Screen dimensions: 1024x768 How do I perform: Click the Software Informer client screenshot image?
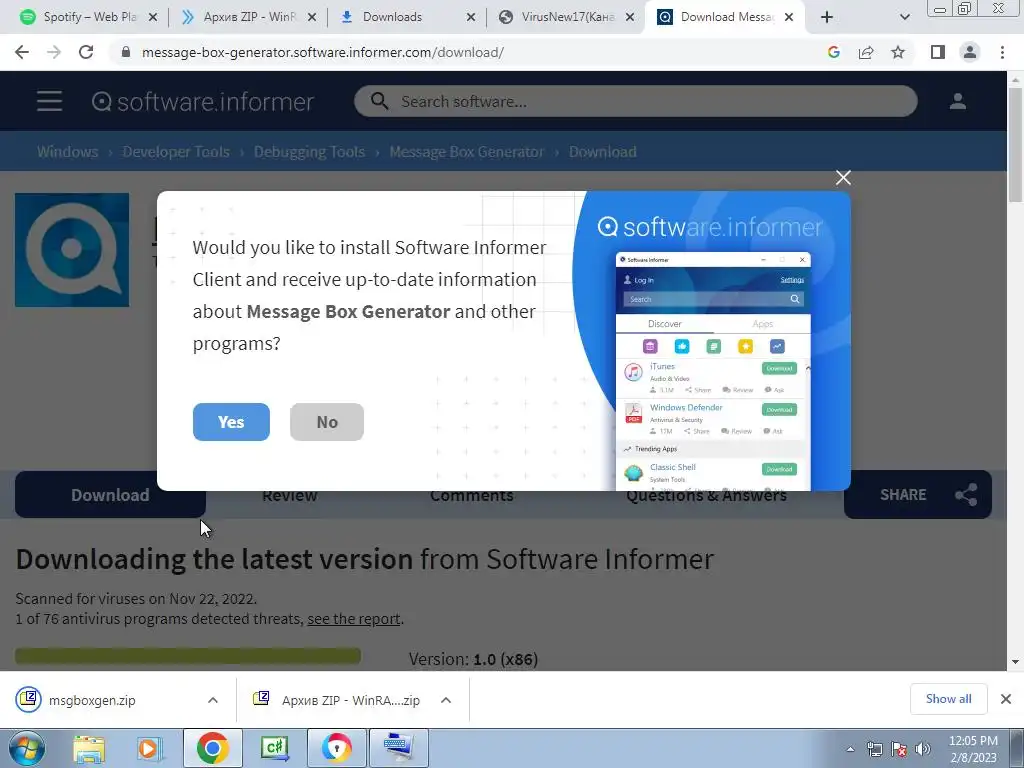click(x=712, y=371)
